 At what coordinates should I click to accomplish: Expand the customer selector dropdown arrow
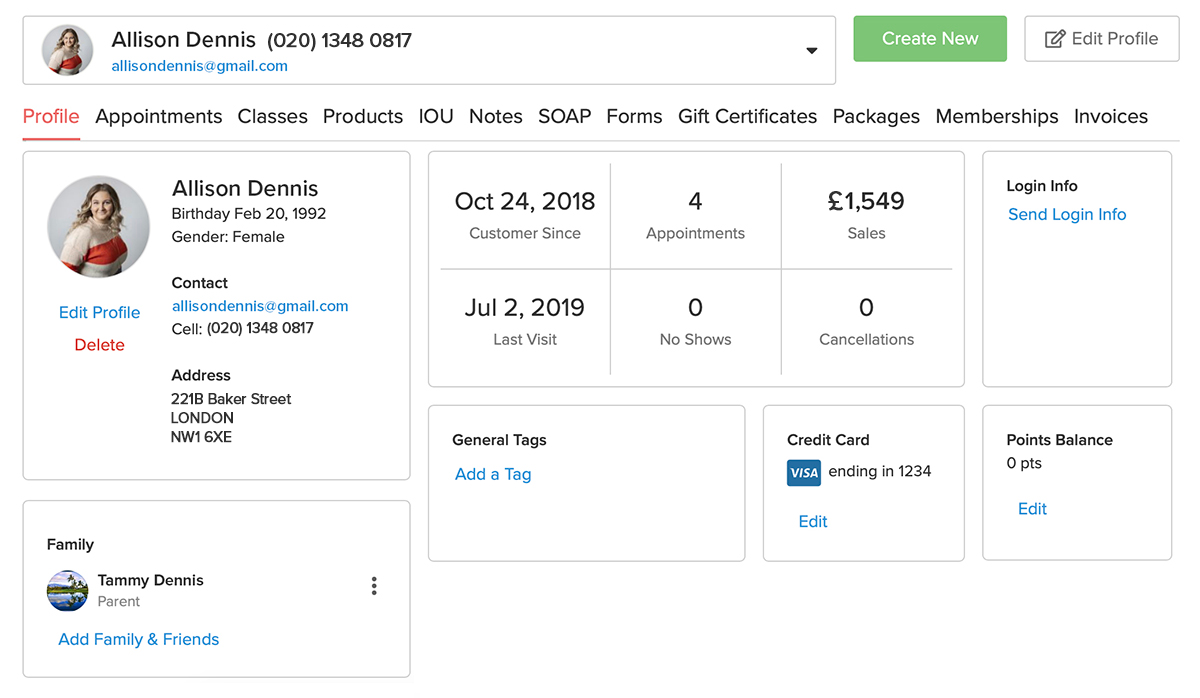pos(811,49)
